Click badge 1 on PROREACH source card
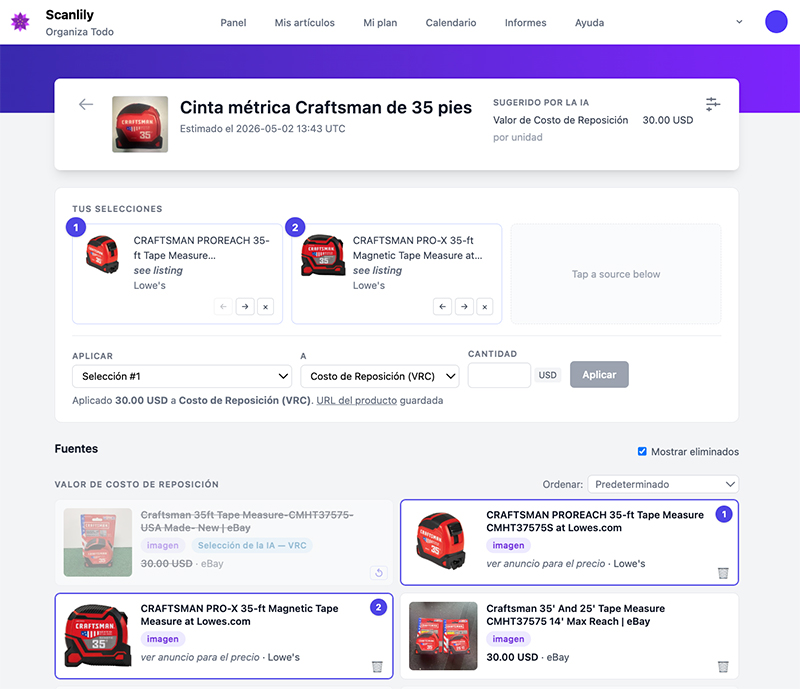Screen dimensions: 800x689 point(723,514)
